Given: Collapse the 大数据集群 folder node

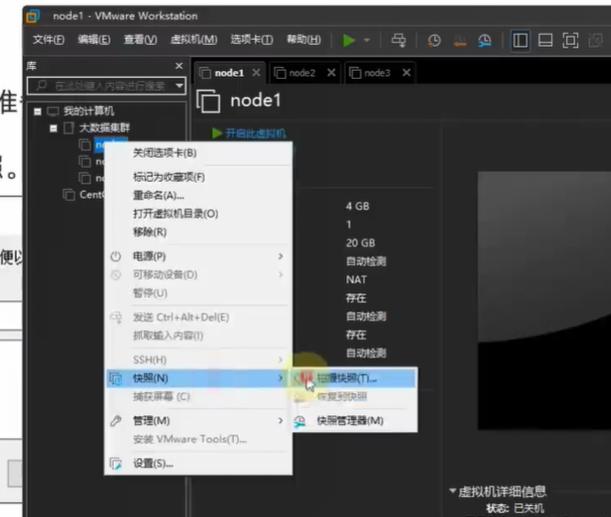Looking at the screenshot, I should 53,128.
